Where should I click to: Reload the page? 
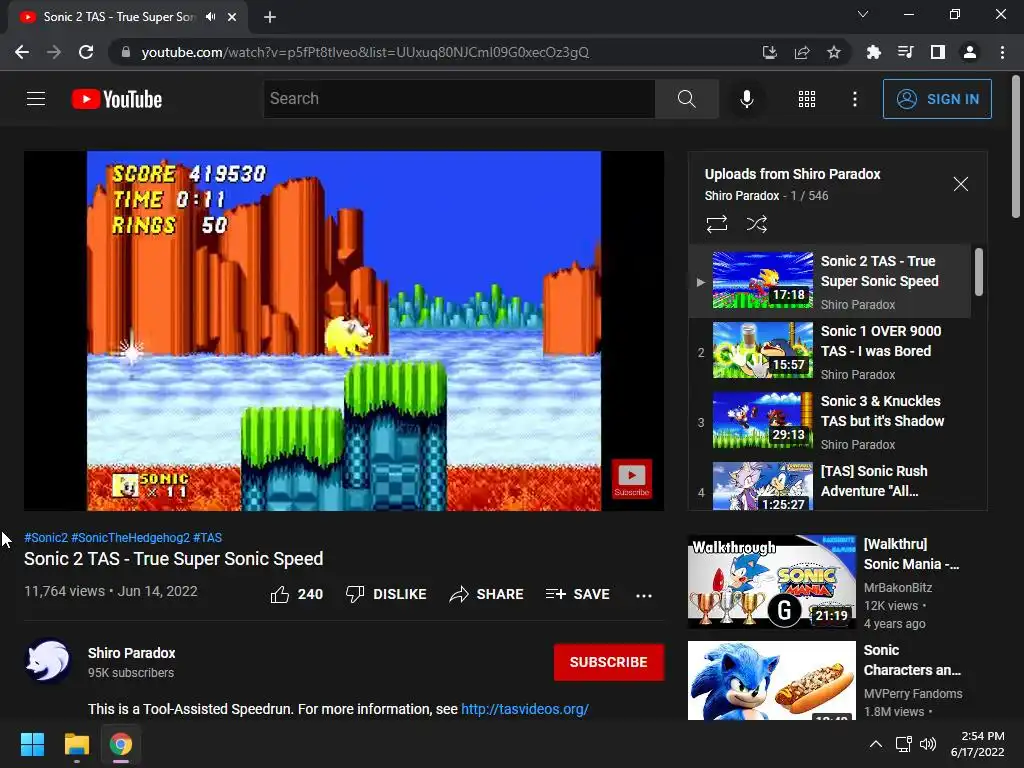pyautogui.click(x=86, y=52)
